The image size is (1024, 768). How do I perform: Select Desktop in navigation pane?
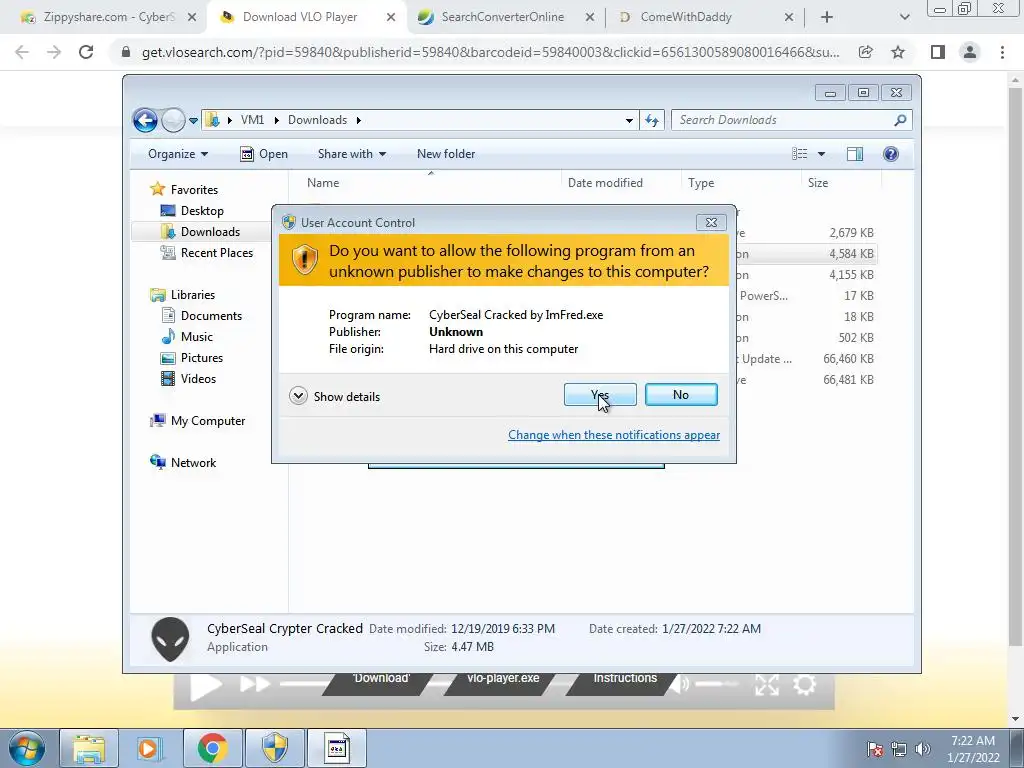click(202, 211)
